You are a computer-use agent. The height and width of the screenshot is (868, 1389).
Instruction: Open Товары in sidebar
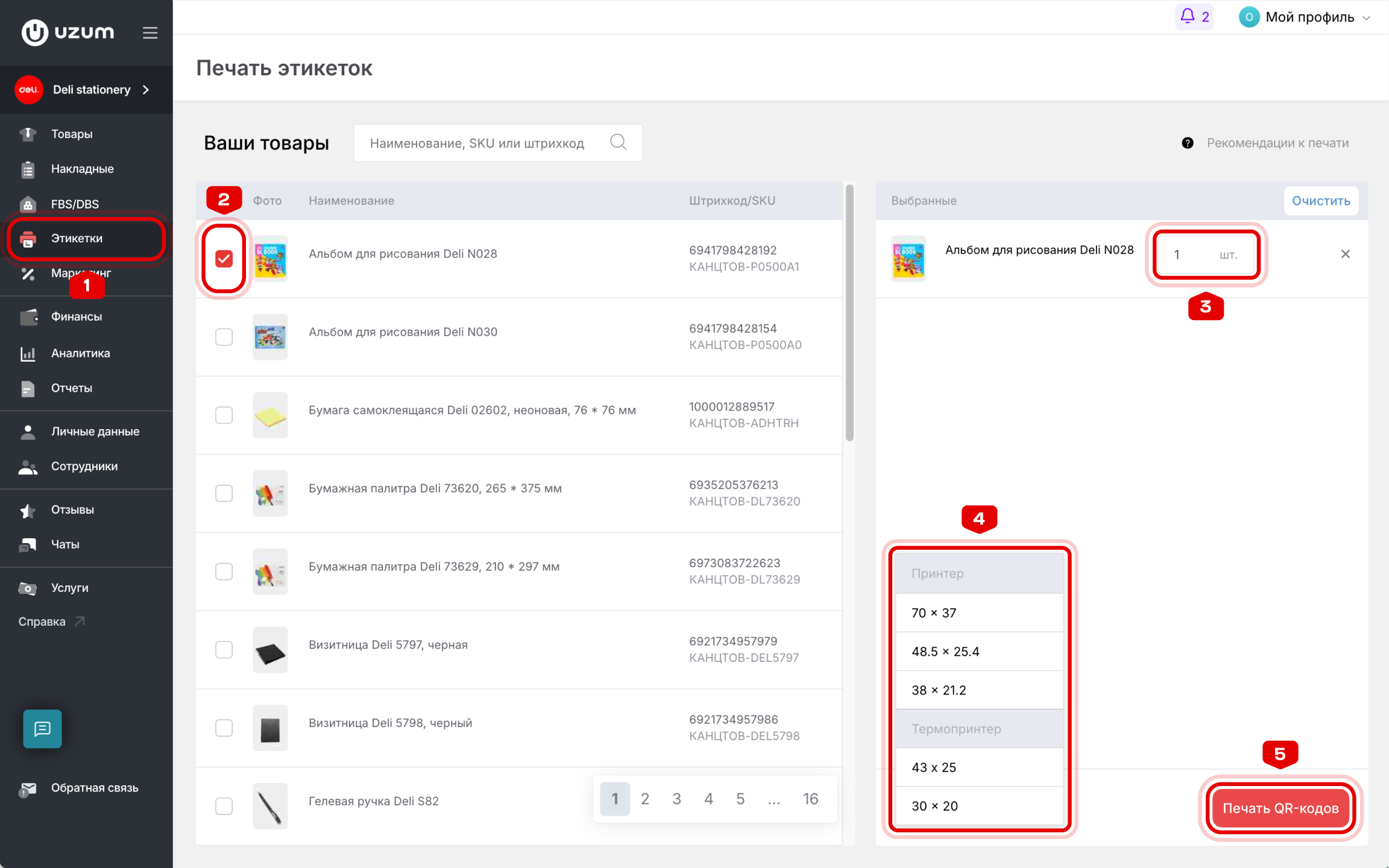(x=72, y=134)
